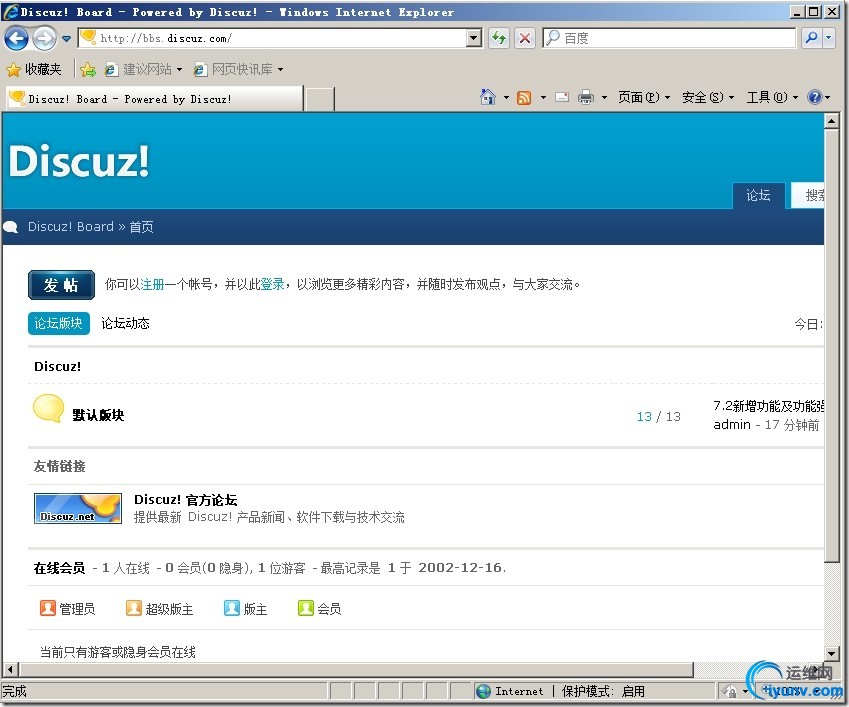Click the vertical scrollbar up arrow
Screen dimensions: 849x707
click(831, 121)
